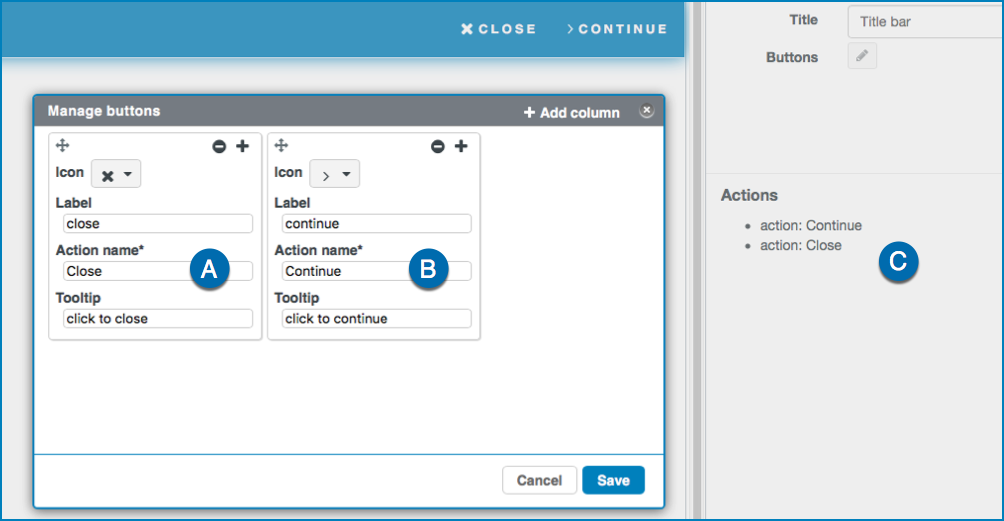This screenshot has height=521, width=1004.
Task: Open the chevron icon dropdown for continue button
Action: (335, 173)
